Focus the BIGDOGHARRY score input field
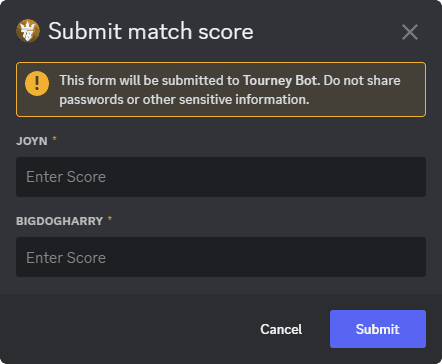 [221, 257]
